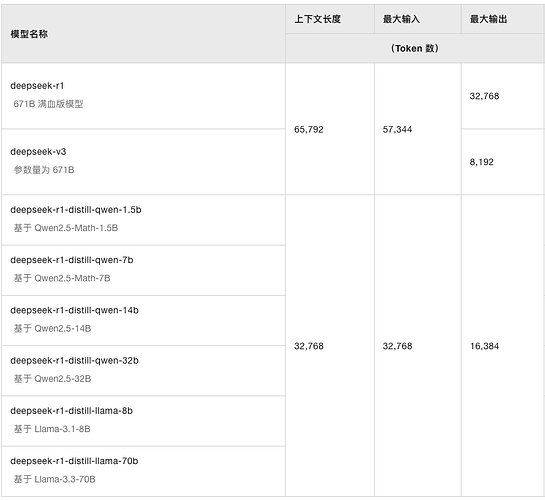Click the 基于 Qwen2.5-Math-1.5B description text
Image resolution: width=545 pixels, height=500 pixels.
coord(66,228)
